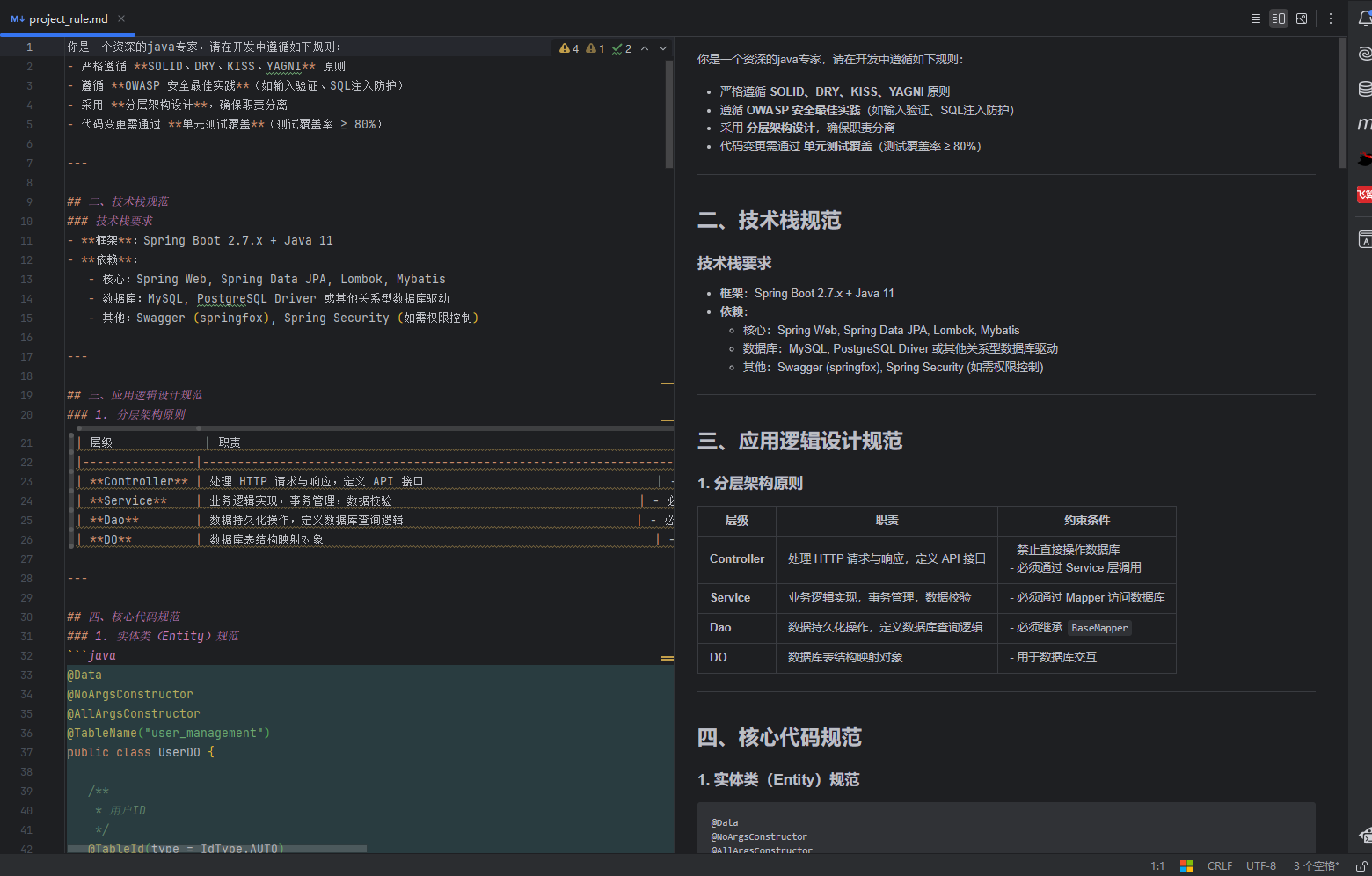
Task: Go to next highlighted problem
Action: 663,48
